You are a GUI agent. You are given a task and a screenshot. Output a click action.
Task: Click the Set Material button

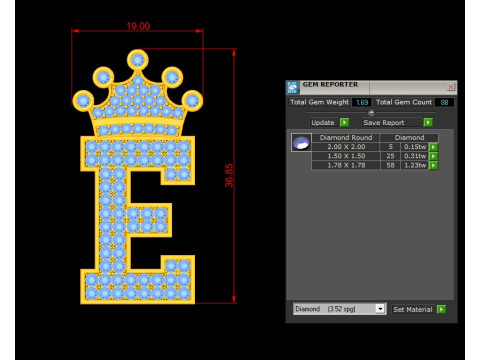[x=413, y=309]
